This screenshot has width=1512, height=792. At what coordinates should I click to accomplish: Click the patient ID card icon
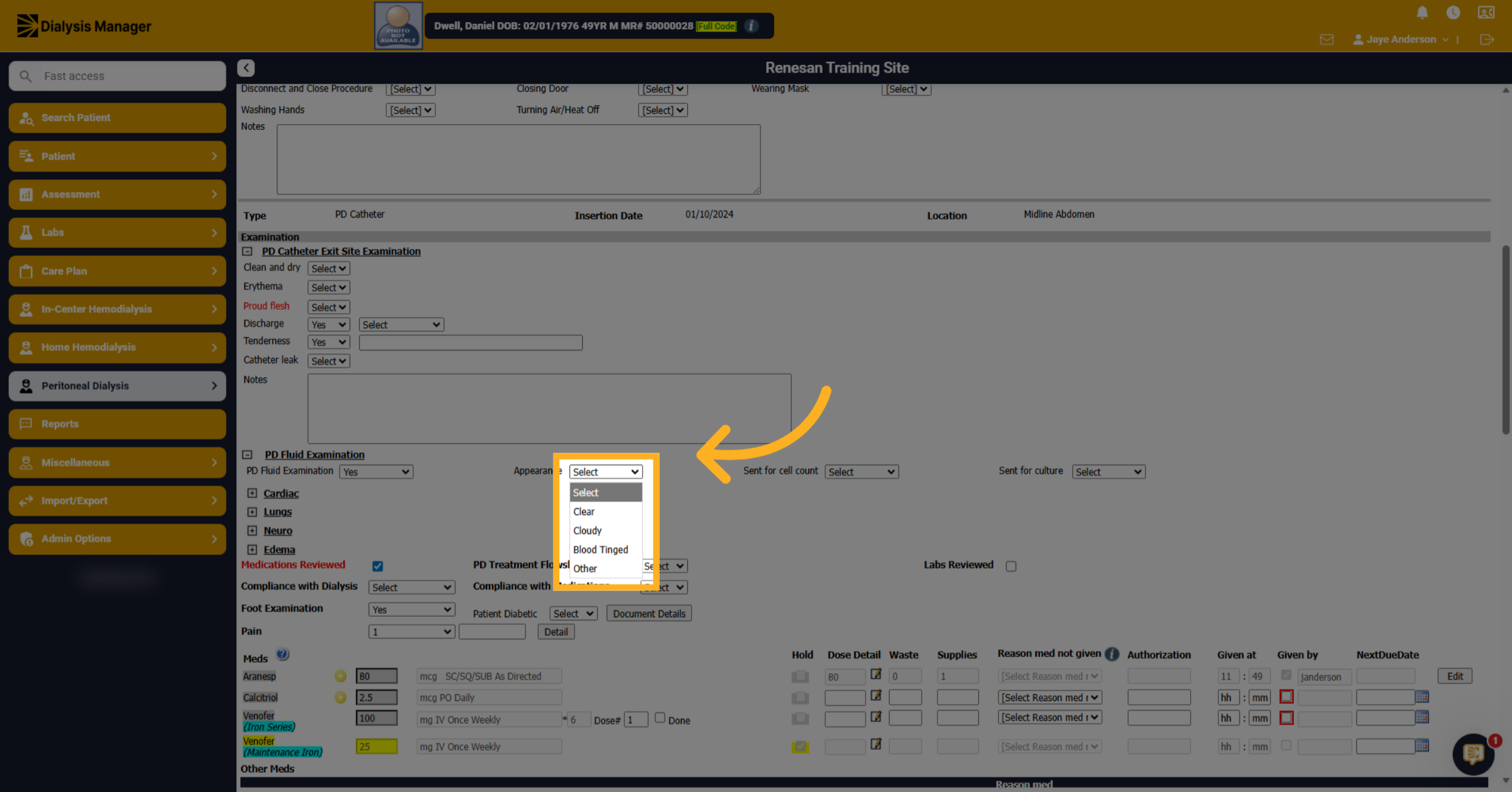click(1486, 13)
